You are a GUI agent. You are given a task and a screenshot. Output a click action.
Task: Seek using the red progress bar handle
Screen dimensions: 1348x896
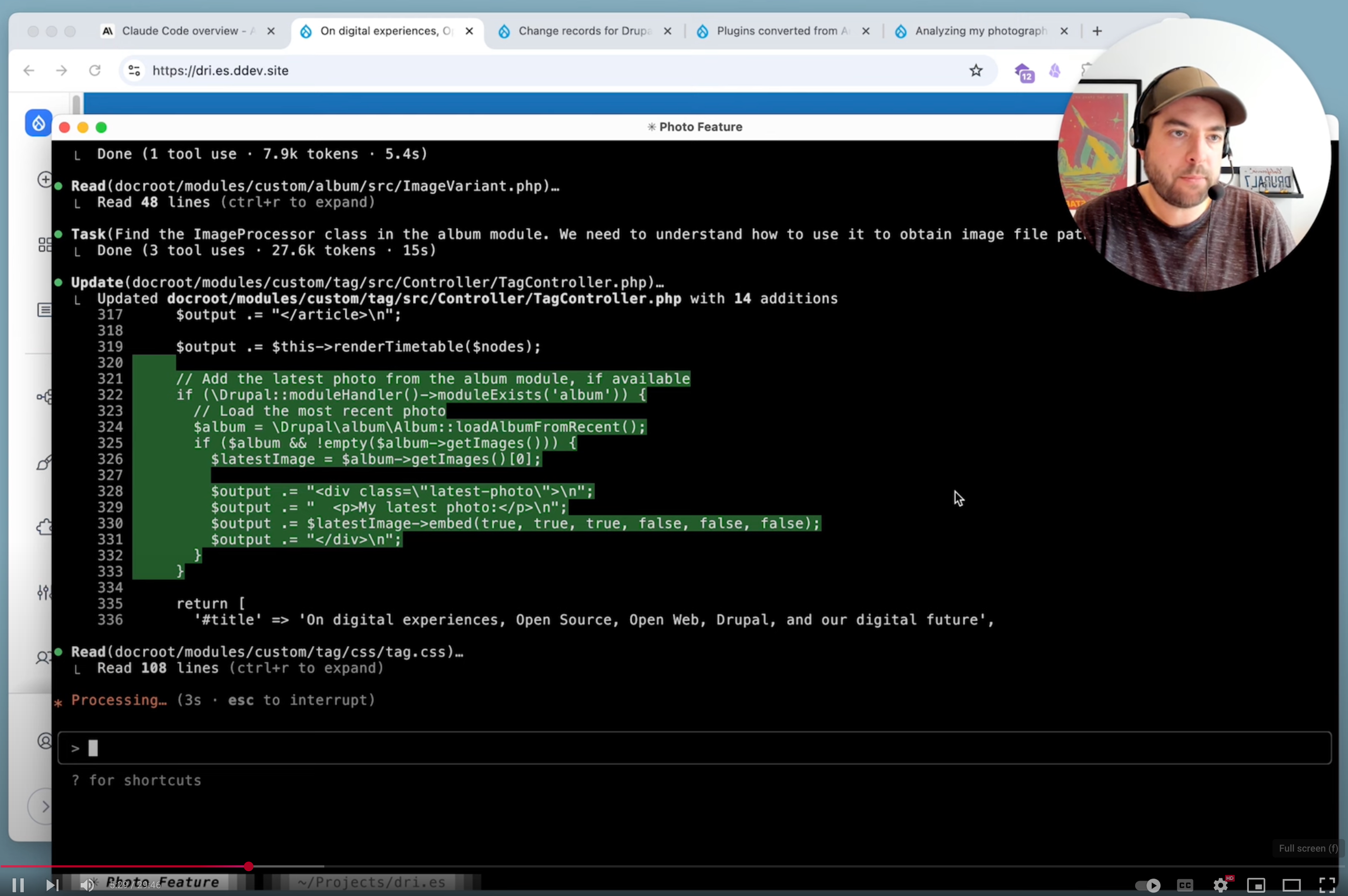coord(248,866)
